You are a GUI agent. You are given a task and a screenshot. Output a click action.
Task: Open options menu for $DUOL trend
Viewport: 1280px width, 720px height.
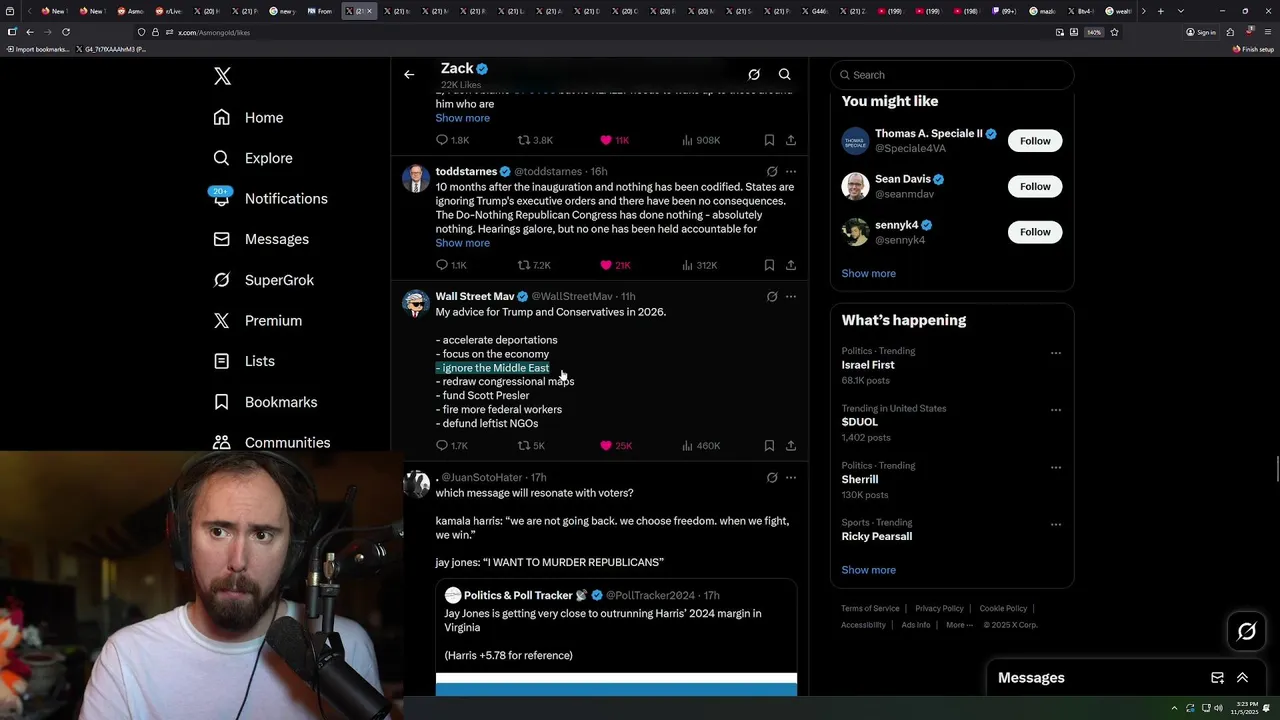(x=1056, y=410)
